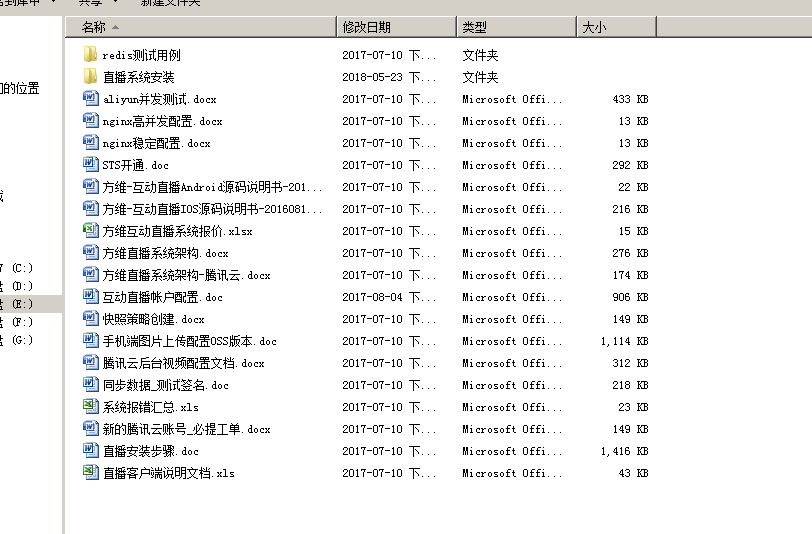The width and height of the screenshot is (812, 534).
Task: Sort files by the 类型 column header
Action: [x=517, y=27]
